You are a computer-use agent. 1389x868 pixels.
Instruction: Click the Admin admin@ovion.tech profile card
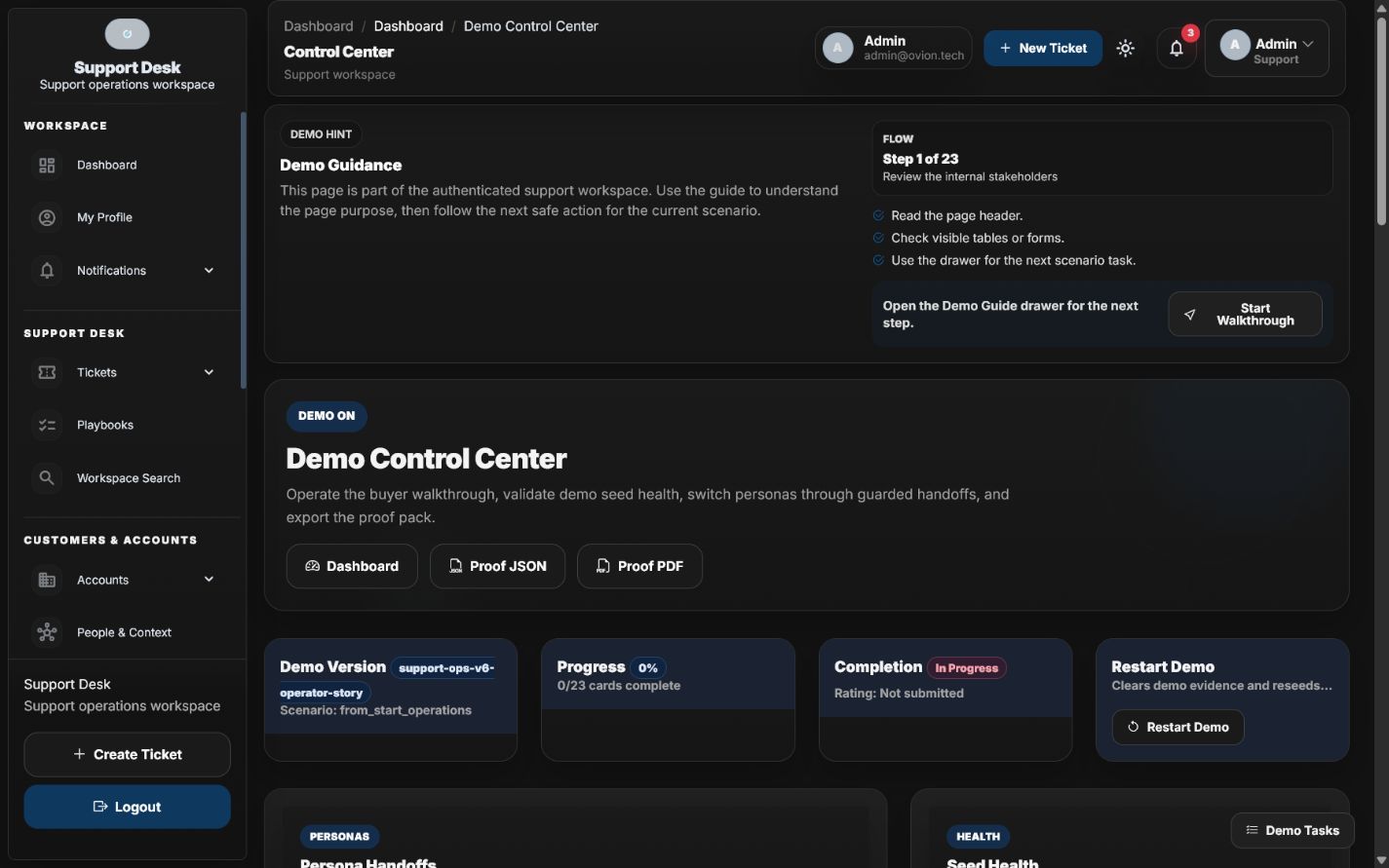(894, 48)
